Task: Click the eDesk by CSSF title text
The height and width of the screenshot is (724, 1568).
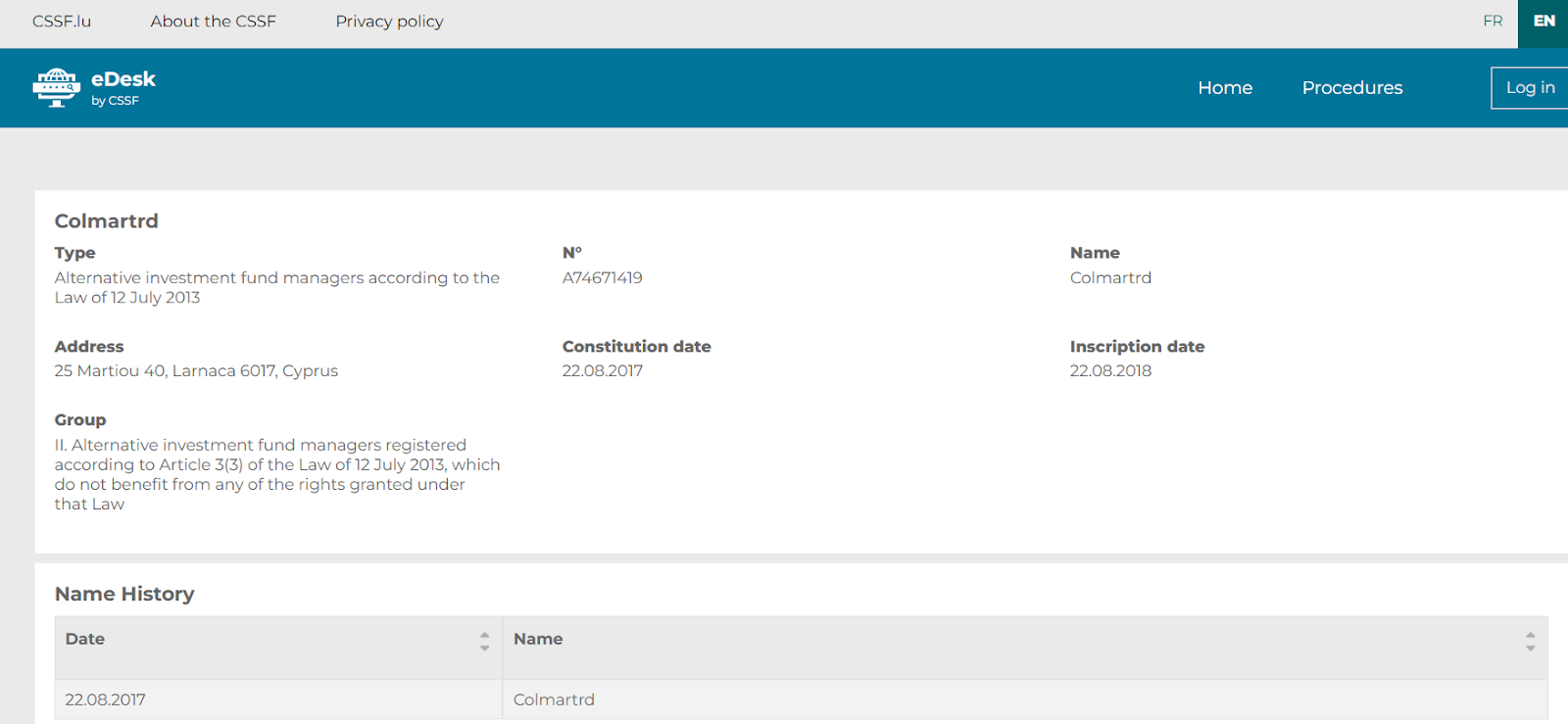Action: tap(123, 86)
